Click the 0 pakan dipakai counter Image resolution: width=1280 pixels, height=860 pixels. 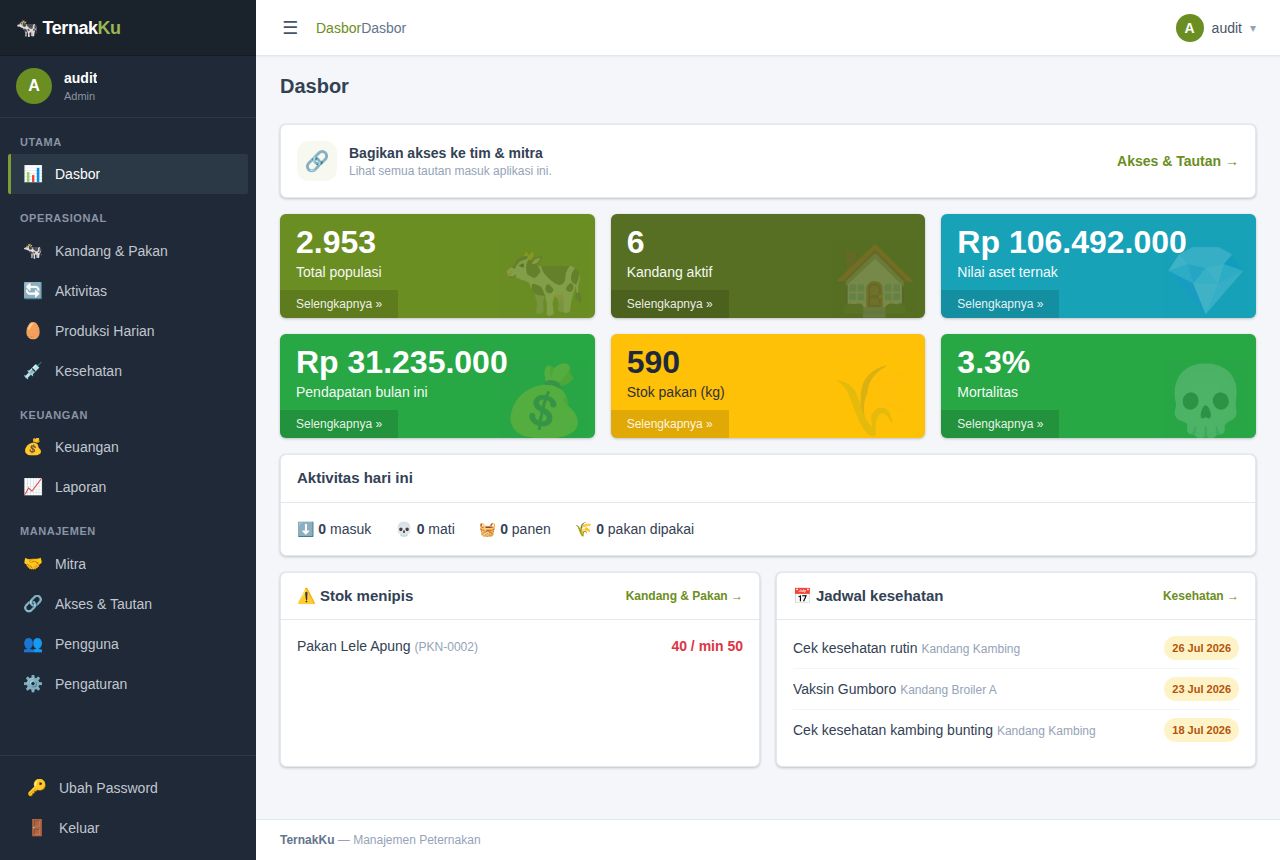(x=634, y=529)
